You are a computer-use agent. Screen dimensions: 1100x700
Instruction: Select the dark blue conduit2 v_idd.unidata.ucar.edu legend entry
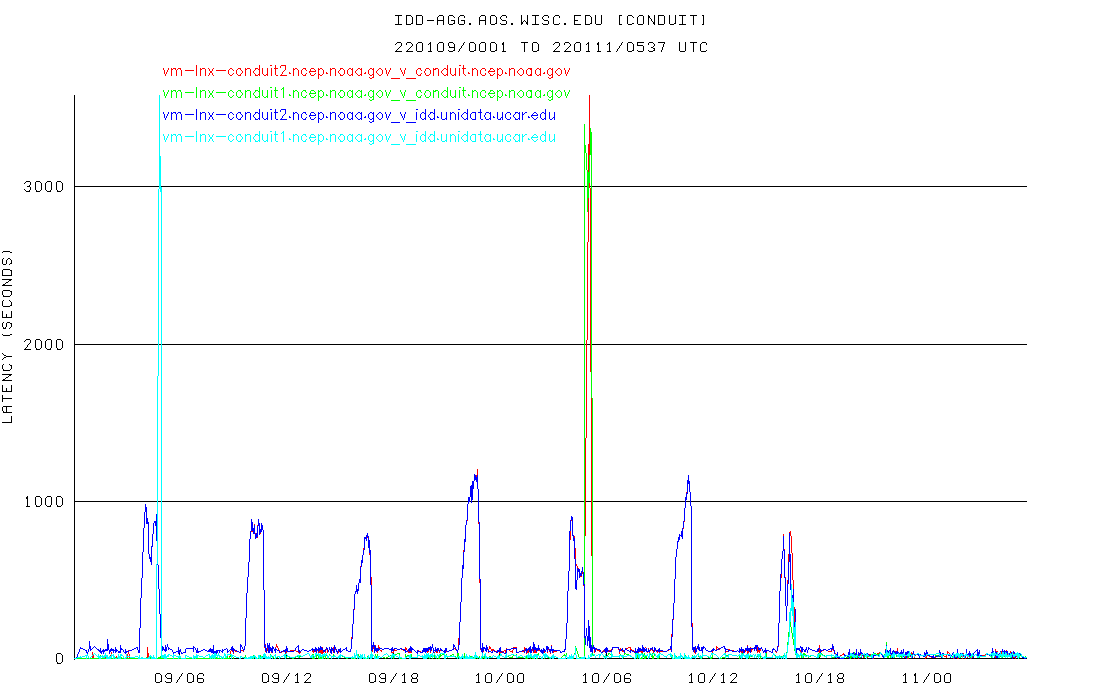click(359, 115)
